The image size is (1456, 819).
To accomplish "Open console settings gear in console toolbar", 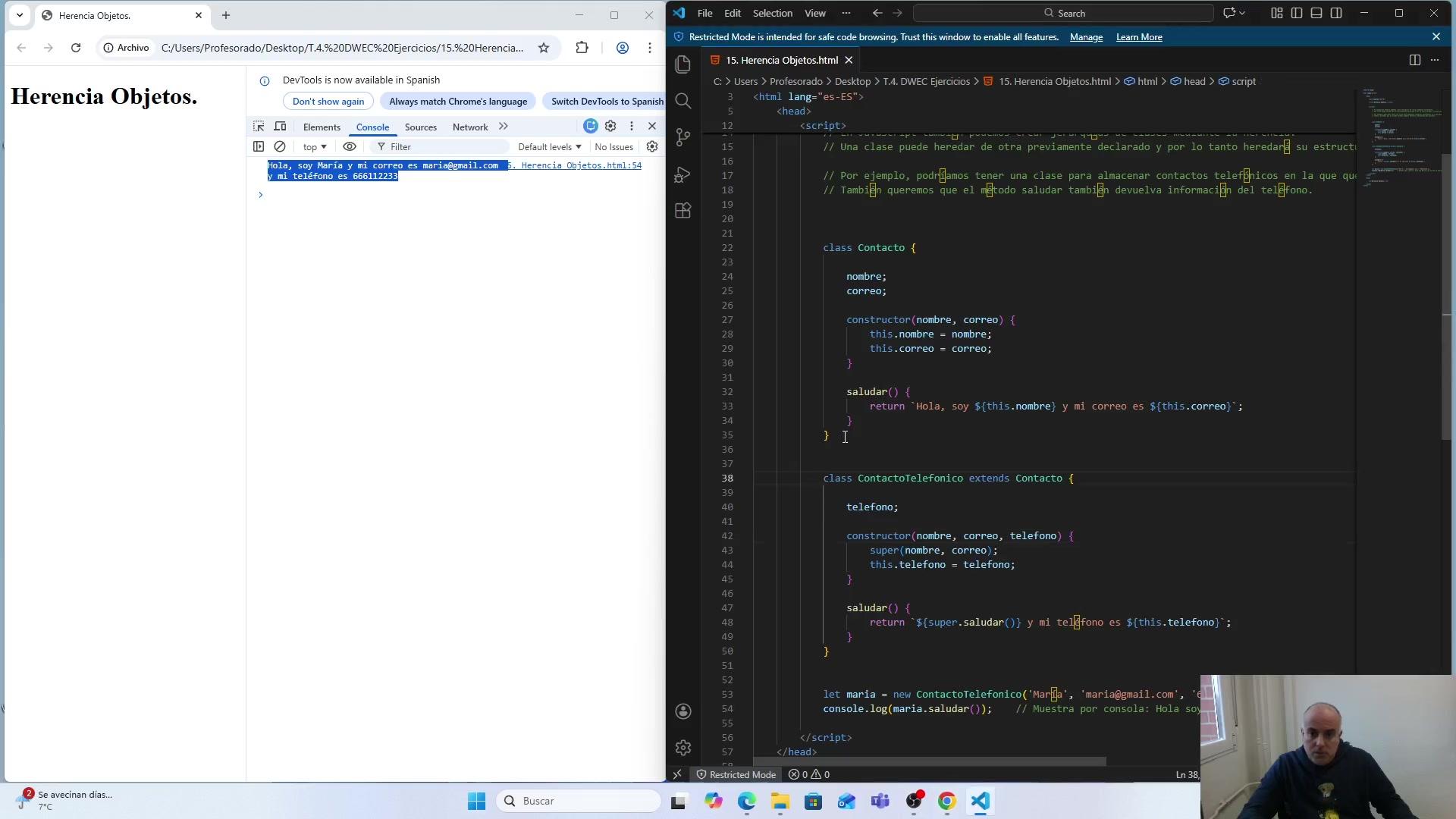I will click(652, 146).
